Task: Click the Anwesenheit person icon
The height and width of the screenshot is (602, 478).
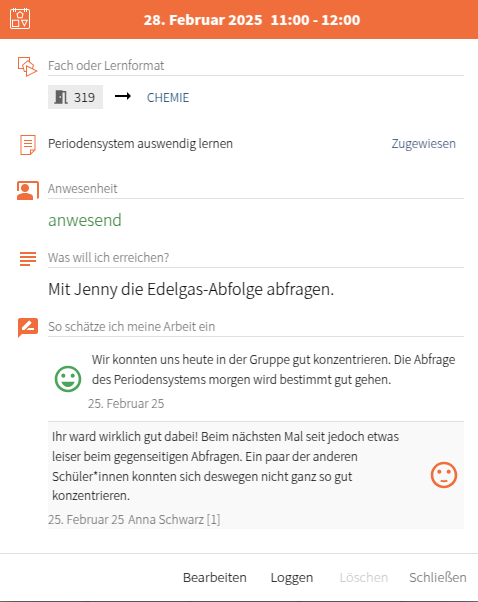Action: pos(28,190)
